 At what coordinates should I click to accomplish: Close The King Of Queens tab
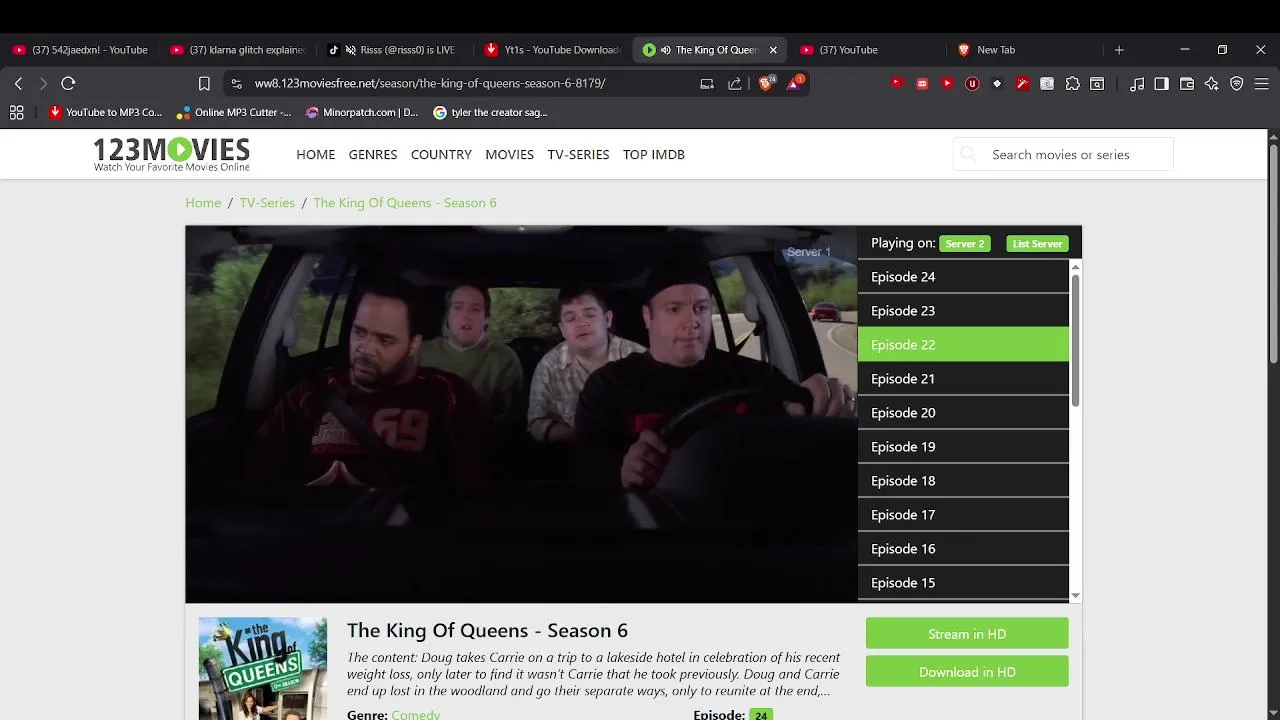(773, 50)
